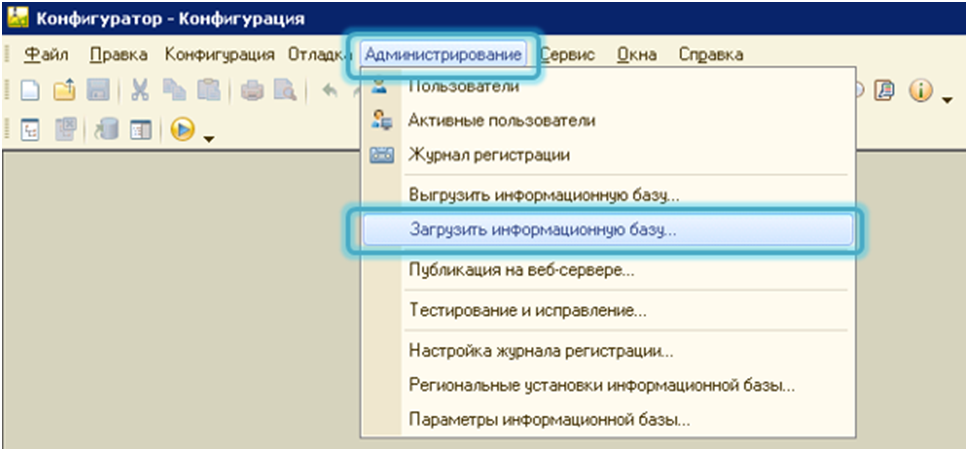Open Настройка журнала регистрации...
The image size is (968, 451).
click(x=607, y=352)
